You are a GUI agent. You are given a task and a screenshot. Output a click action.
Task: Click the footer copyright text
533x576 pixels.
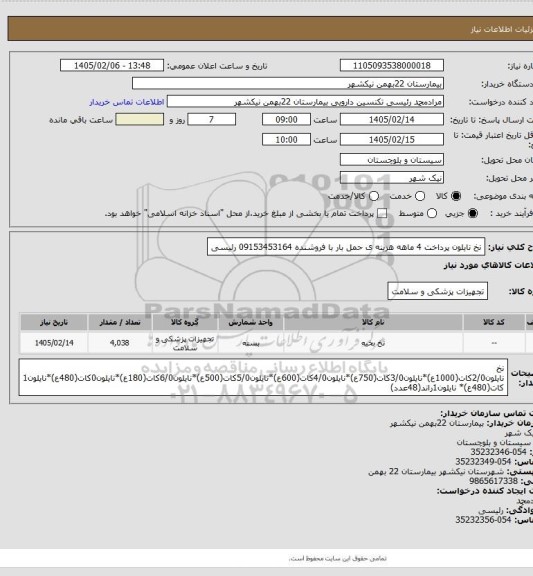(x=338, y=558)
